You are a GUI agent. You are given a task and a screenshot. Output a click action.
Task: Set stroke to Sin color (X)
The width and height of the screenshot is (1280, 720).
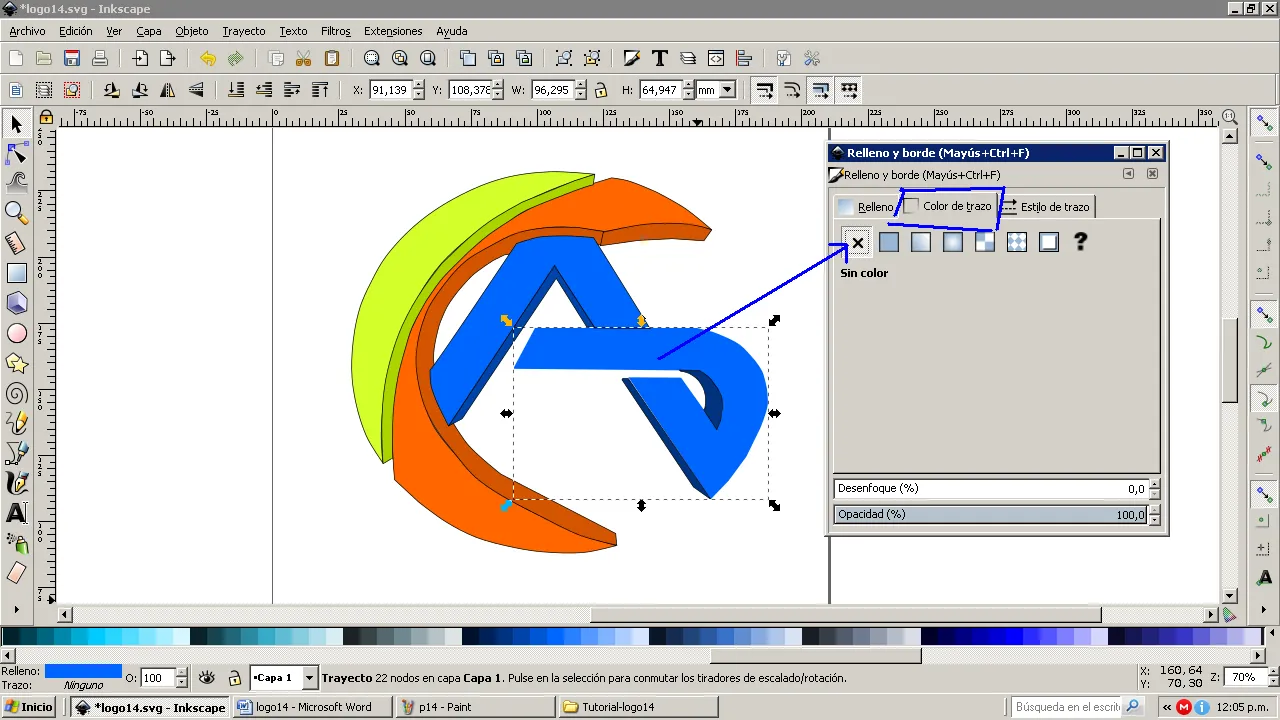pyautogui.click(x=857, y=242)
